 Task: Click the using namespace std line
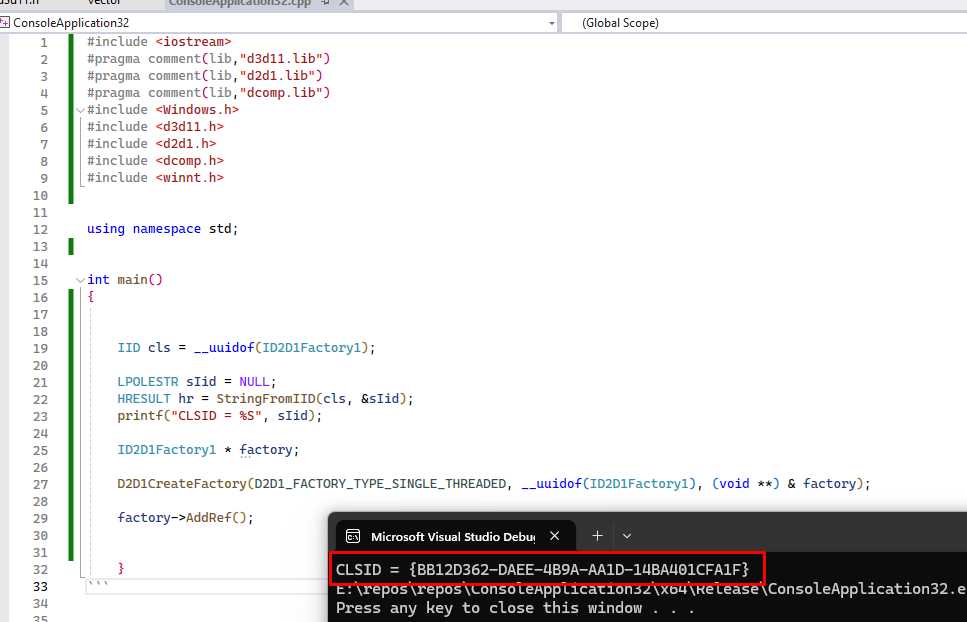click(162, 229)
